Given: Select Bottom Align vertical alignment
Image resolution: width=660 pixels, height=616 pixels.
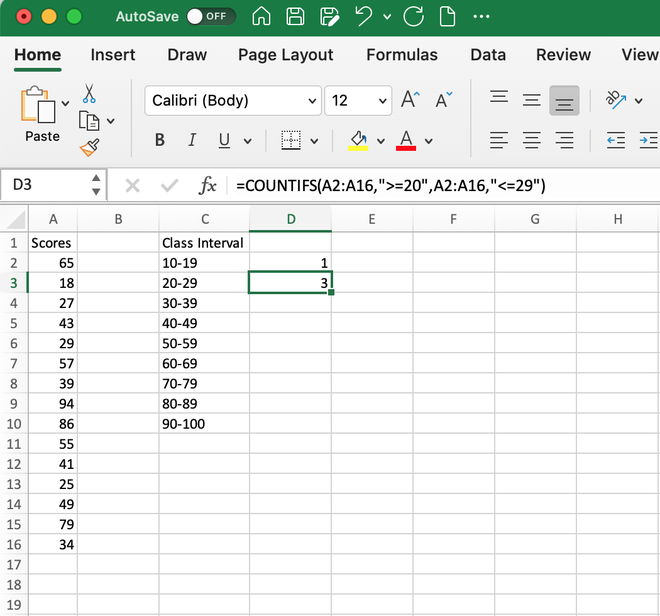Looking at the screenshot, I should pyautogui.click(x=564, y=101).
